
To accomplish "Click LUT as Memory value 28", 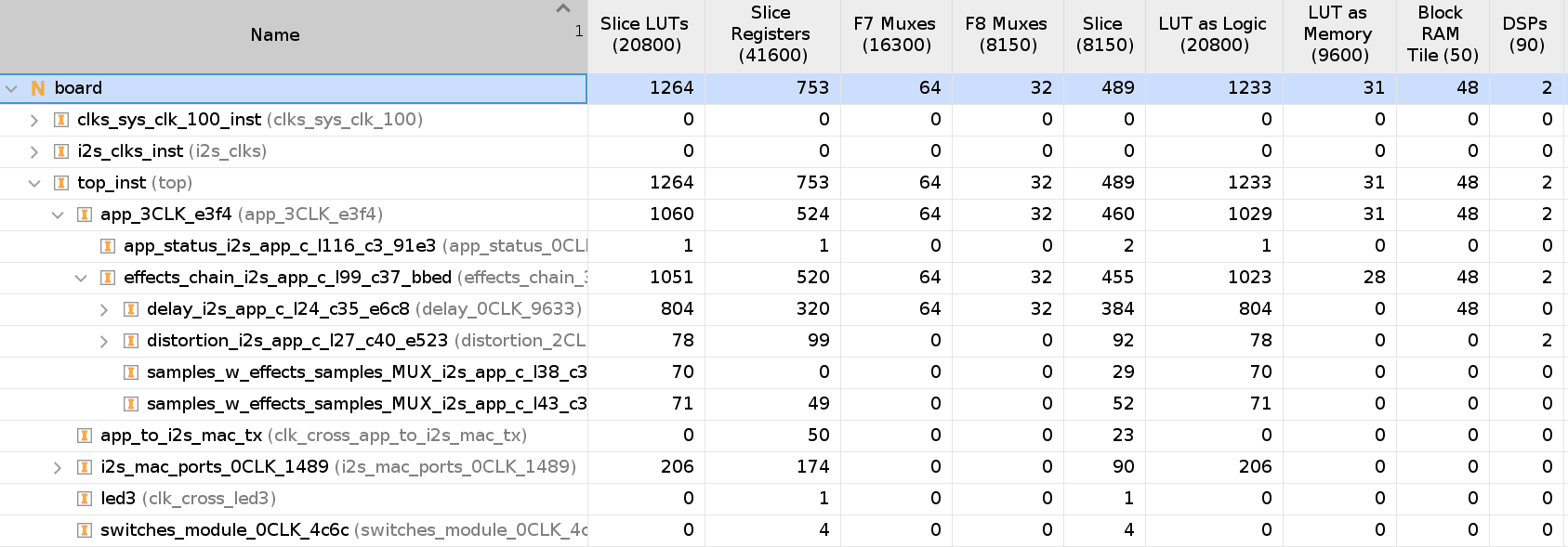I will [x=1374, y=278].
